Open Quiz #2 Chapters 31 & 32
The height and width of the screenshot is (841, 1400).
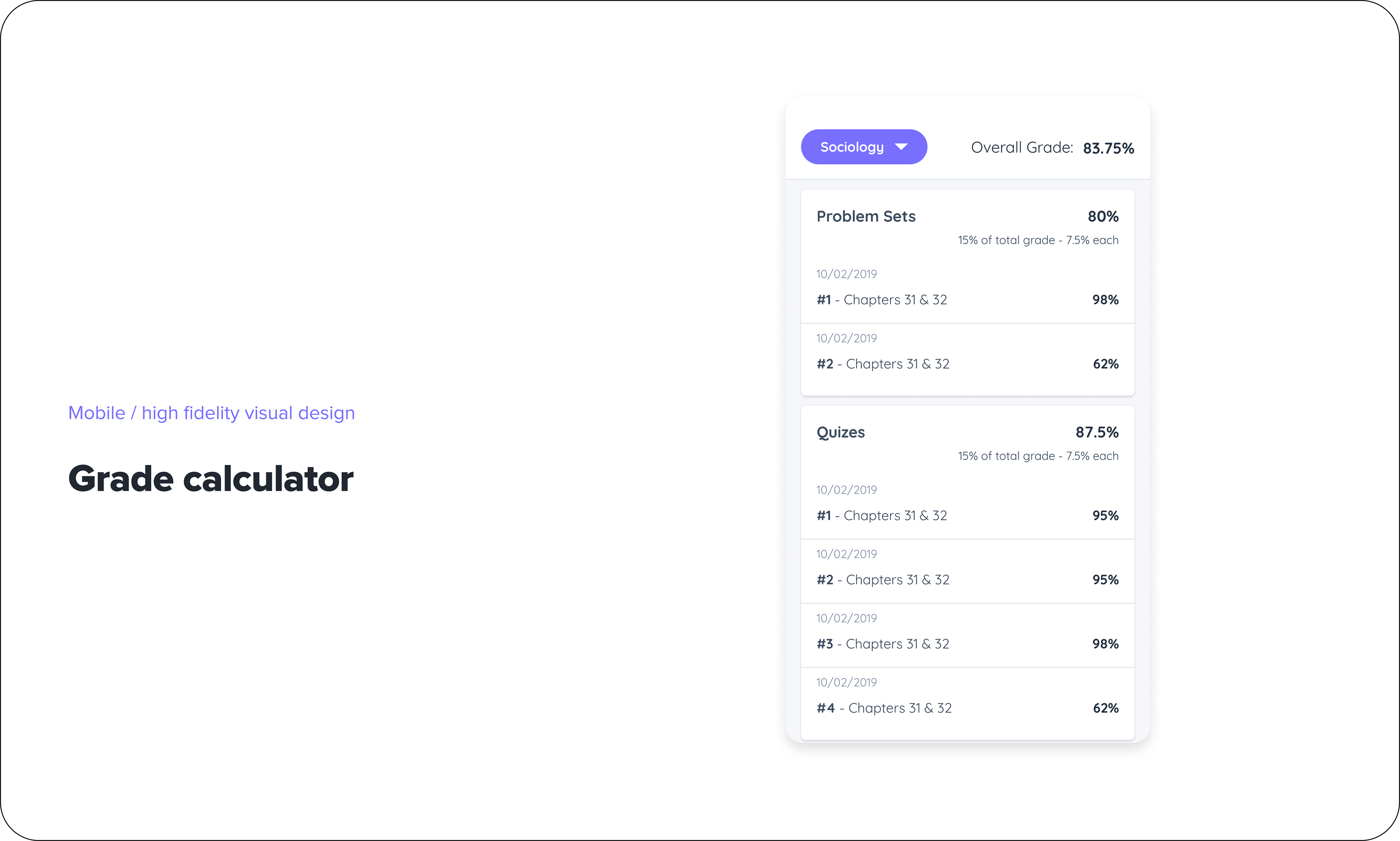coord(968,571)
